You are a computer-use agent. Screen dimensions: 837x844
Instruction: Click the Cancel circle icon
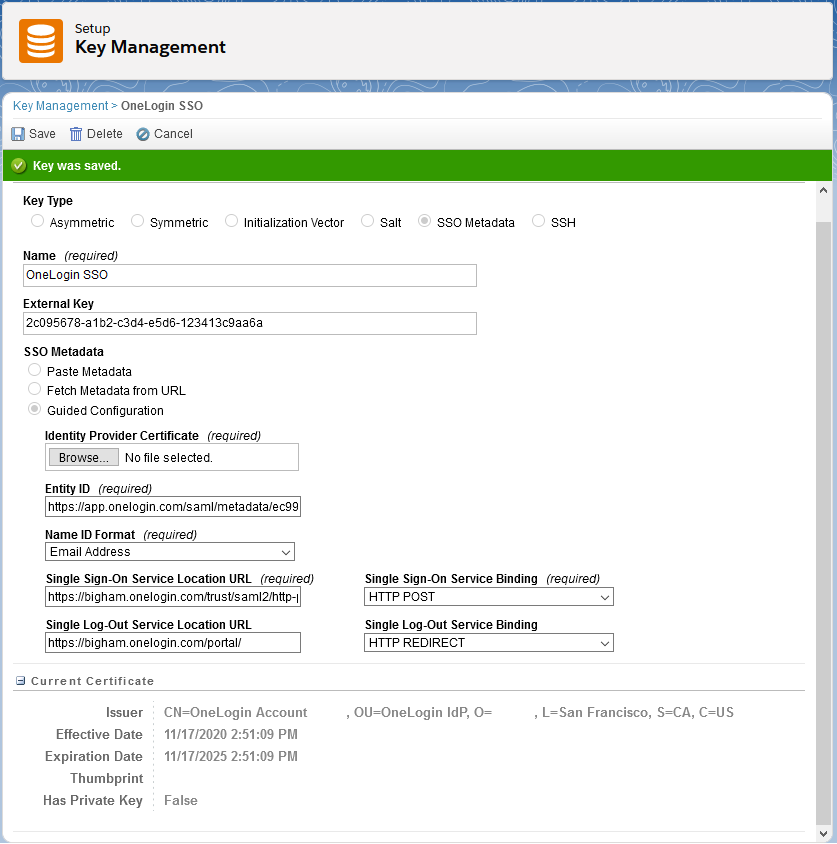point(143,134)
